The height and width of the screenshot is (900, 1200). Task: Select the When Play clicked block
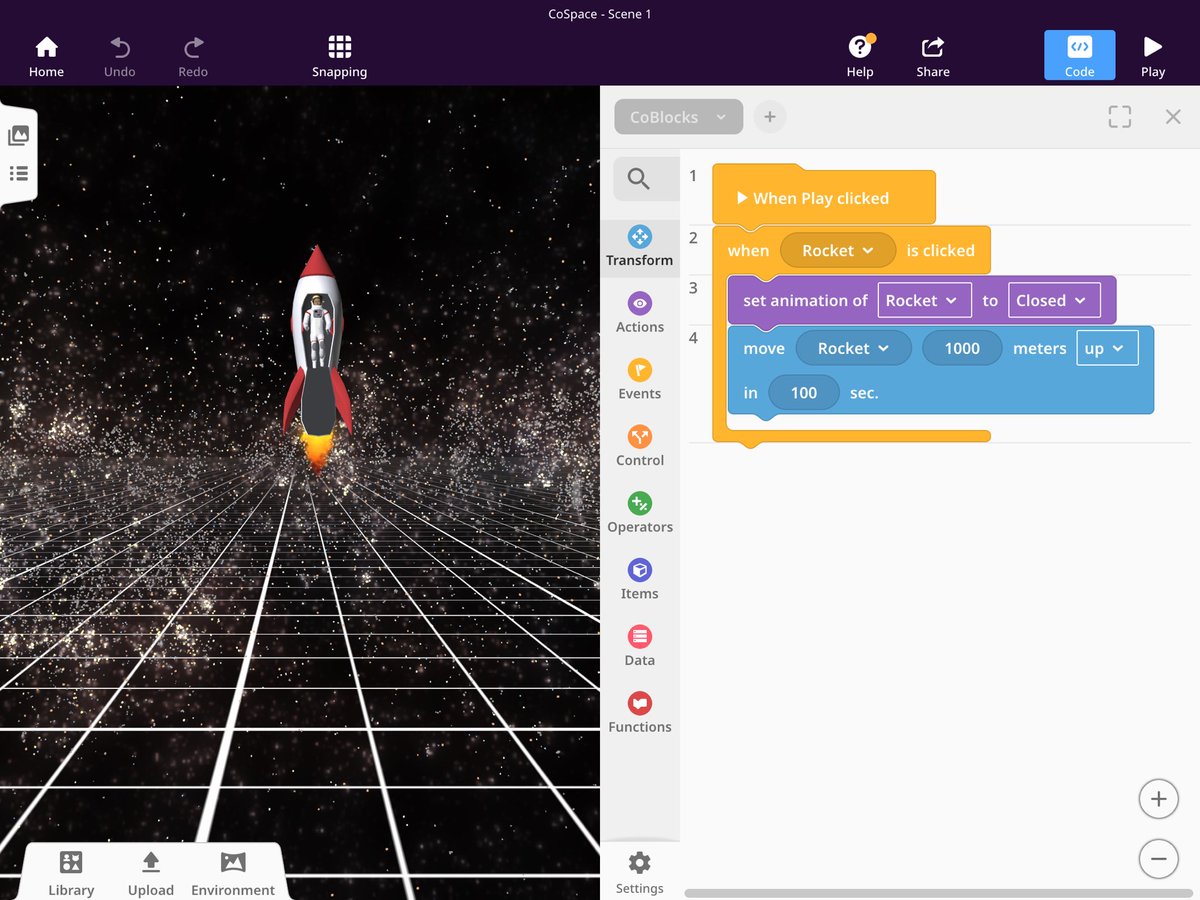824,197
